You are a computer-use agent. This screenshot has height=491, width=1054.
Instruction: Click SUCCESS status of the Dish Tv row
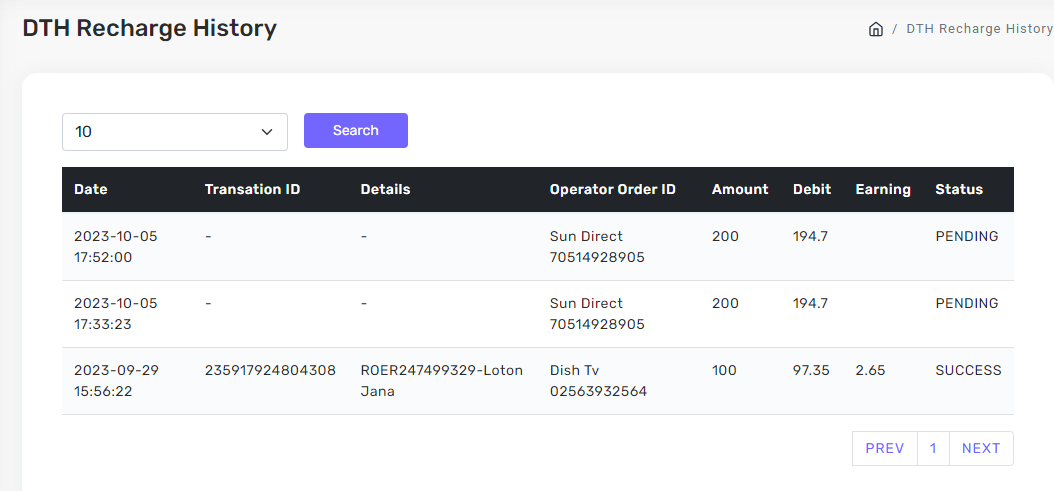coord(968,370)
